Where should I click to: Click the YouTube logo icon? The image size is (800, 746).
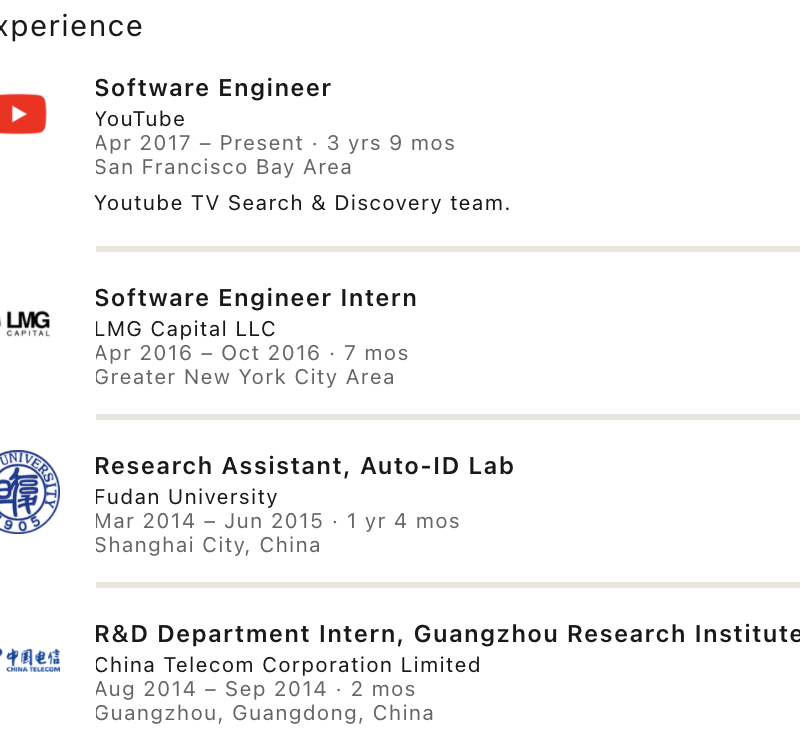[22, 113]
